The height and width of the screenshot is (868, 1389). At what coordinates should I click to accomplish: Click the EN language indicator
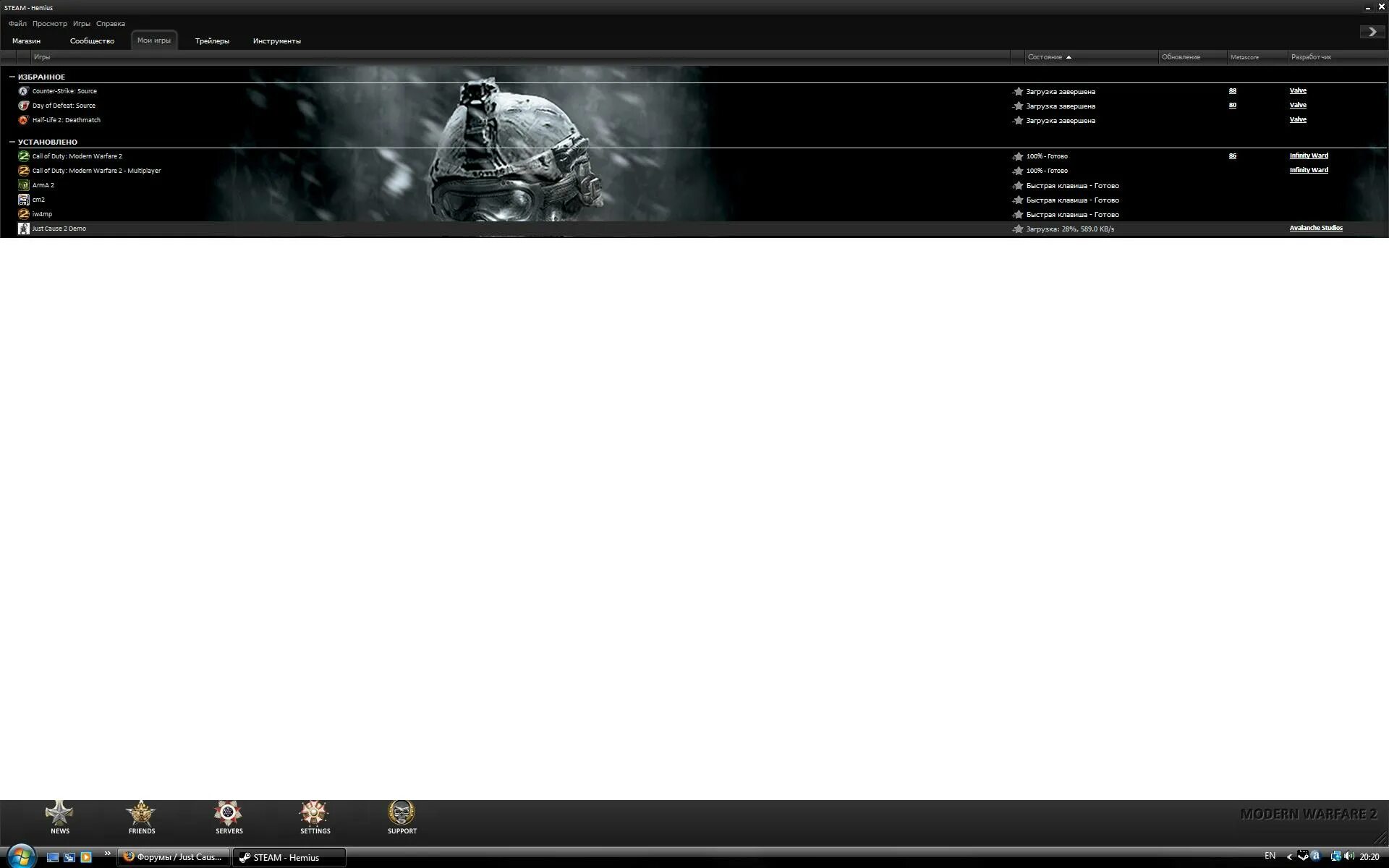coord(1270,856)
